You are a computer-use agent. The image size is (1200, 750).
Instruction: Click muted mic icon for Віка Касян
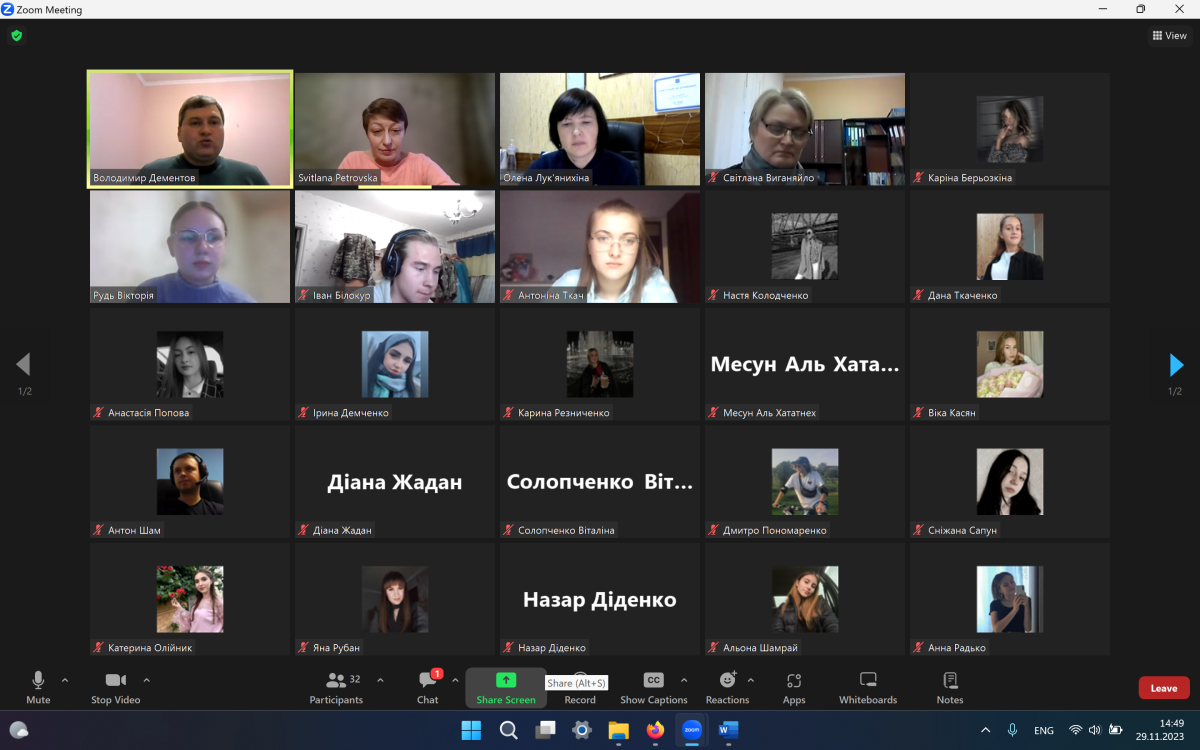click(919, 413)
